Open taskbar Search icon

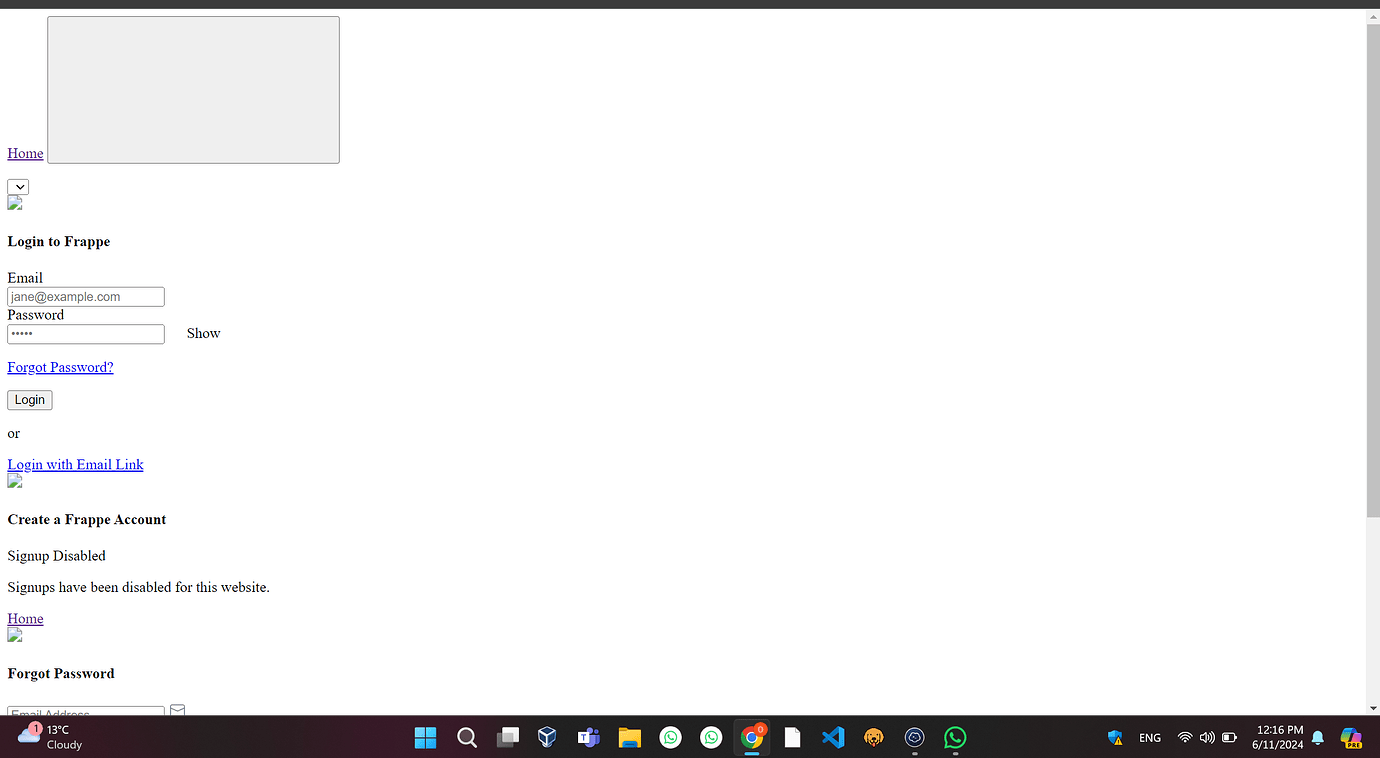(466, 738)
